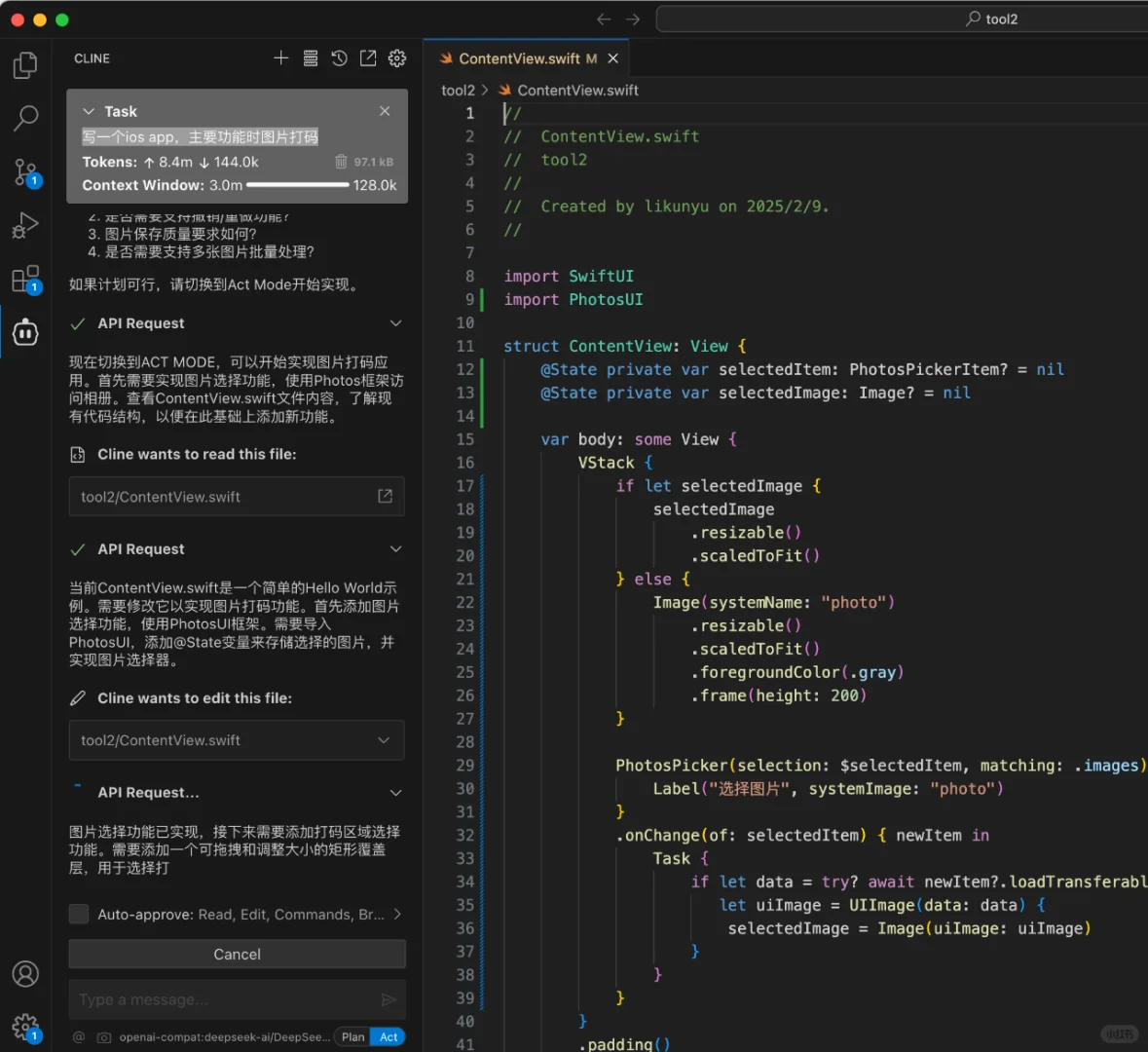Open tool2/ContentView.swift from read file box
The image size is (1148, 1052).
[385, 497]
